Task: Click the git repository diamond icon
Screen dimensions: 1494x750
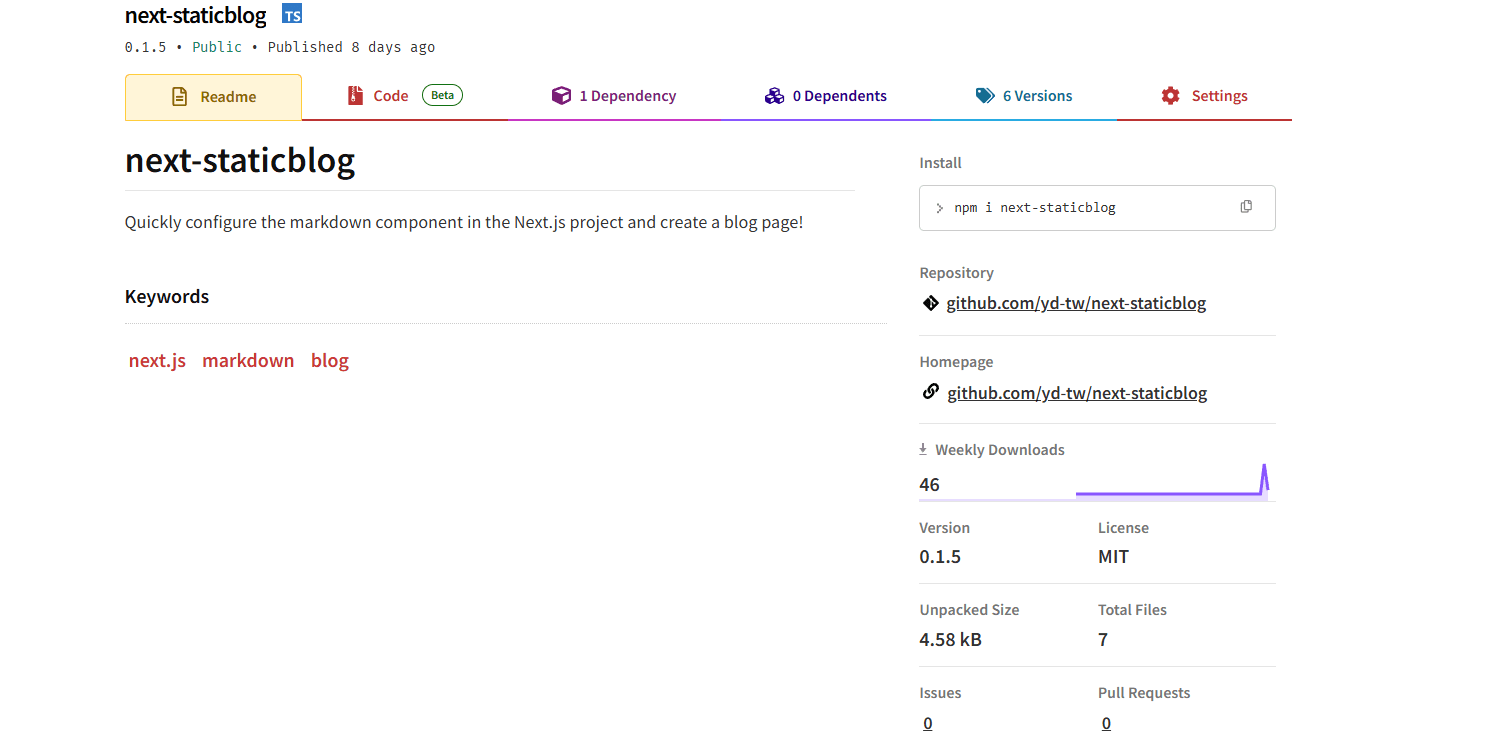Action: 930,303
